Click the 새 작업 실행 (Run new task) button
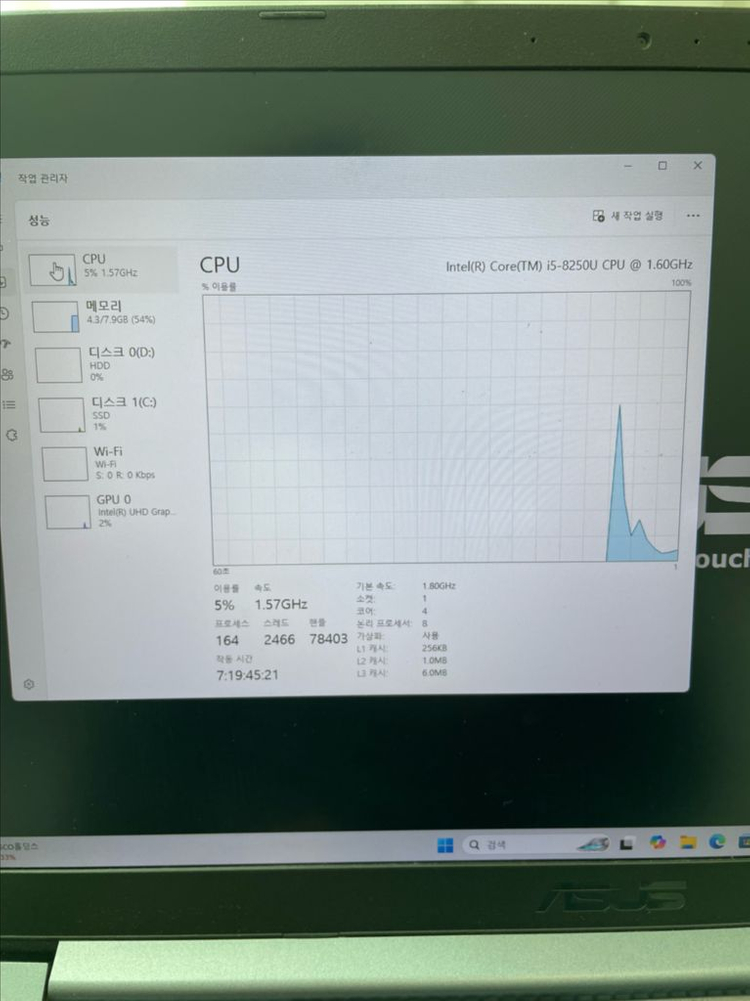This screenshot has height=1001, width=750. tap(628, 215)
